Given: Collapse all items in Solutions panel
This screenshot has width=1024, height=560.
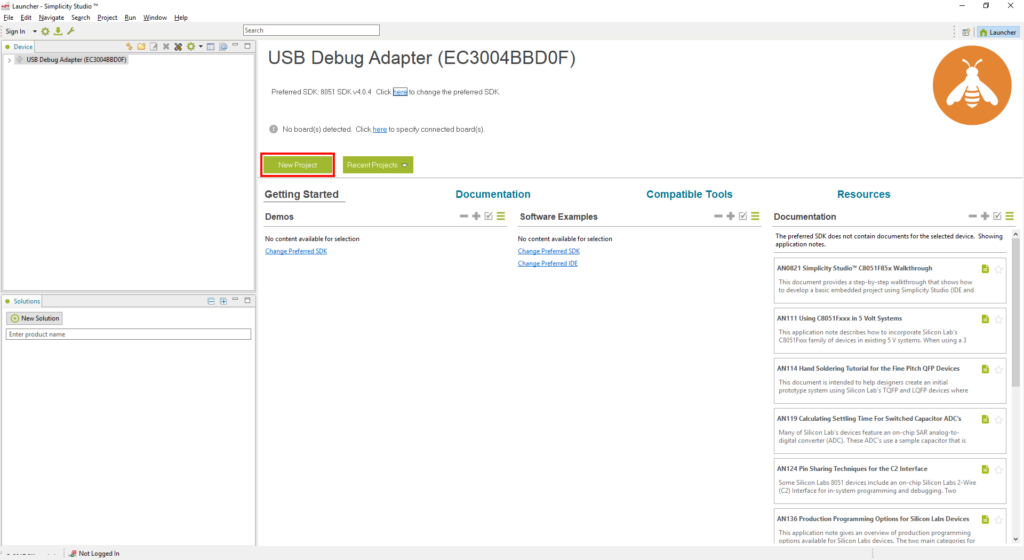Looking at the screenshot, I should click(x=210, y=301).
